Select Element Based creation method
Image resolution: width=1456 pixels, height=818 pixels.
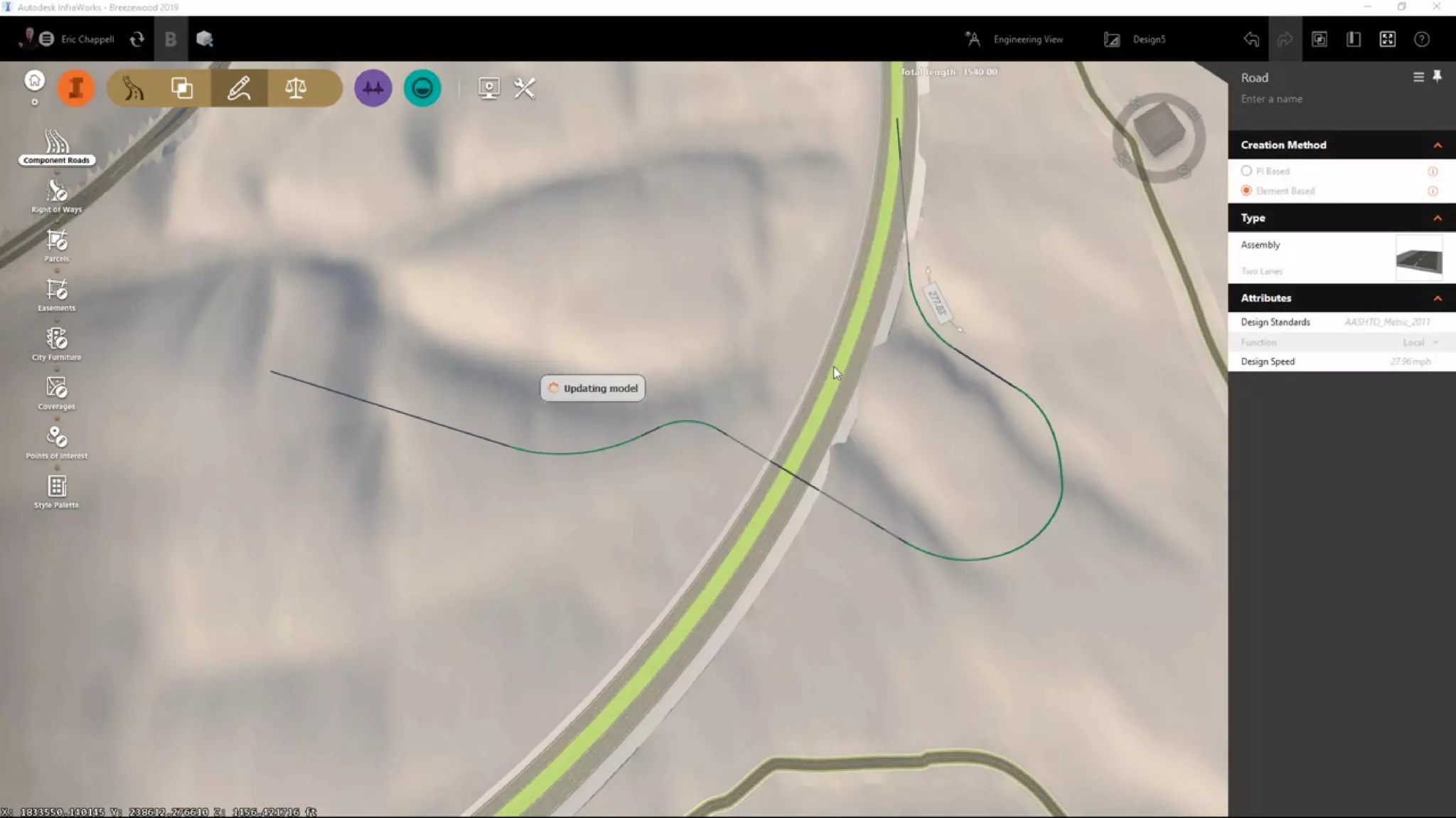(x=1246, y=191)
